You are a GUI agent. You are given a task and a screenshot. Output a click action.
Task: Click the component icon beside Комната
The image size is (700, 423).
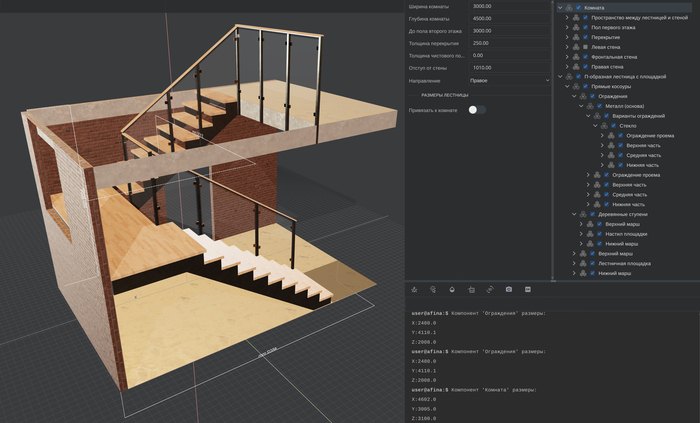pos(570,8)
